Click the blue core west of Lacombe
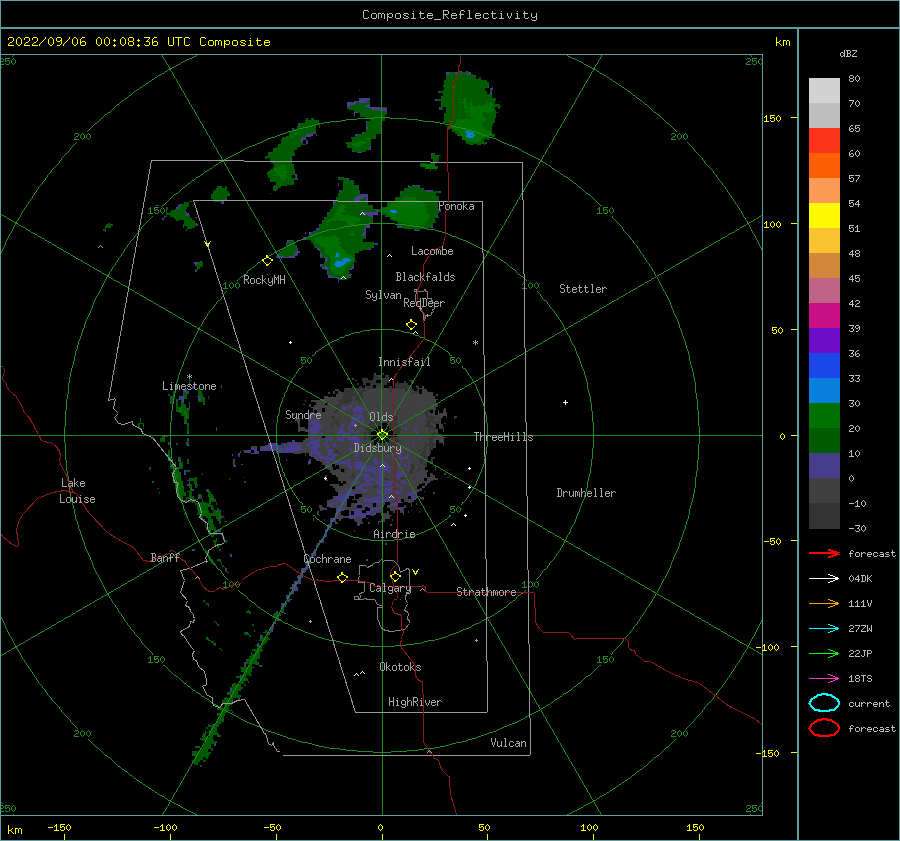This screenshot has width=900, height=841. coord(342,262)
